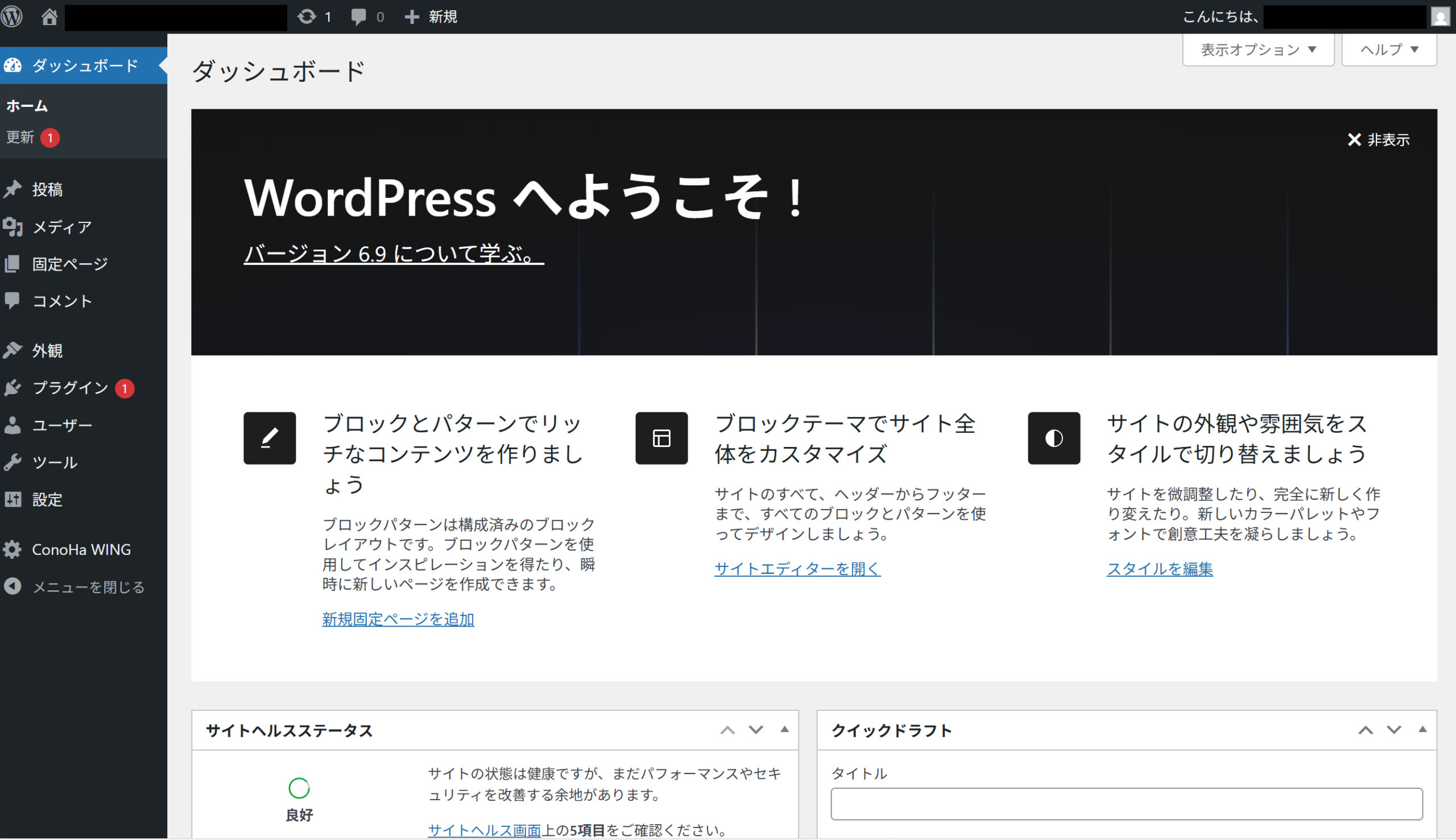Expand the 表示オプション dropdown

[x=1258, y=49]
